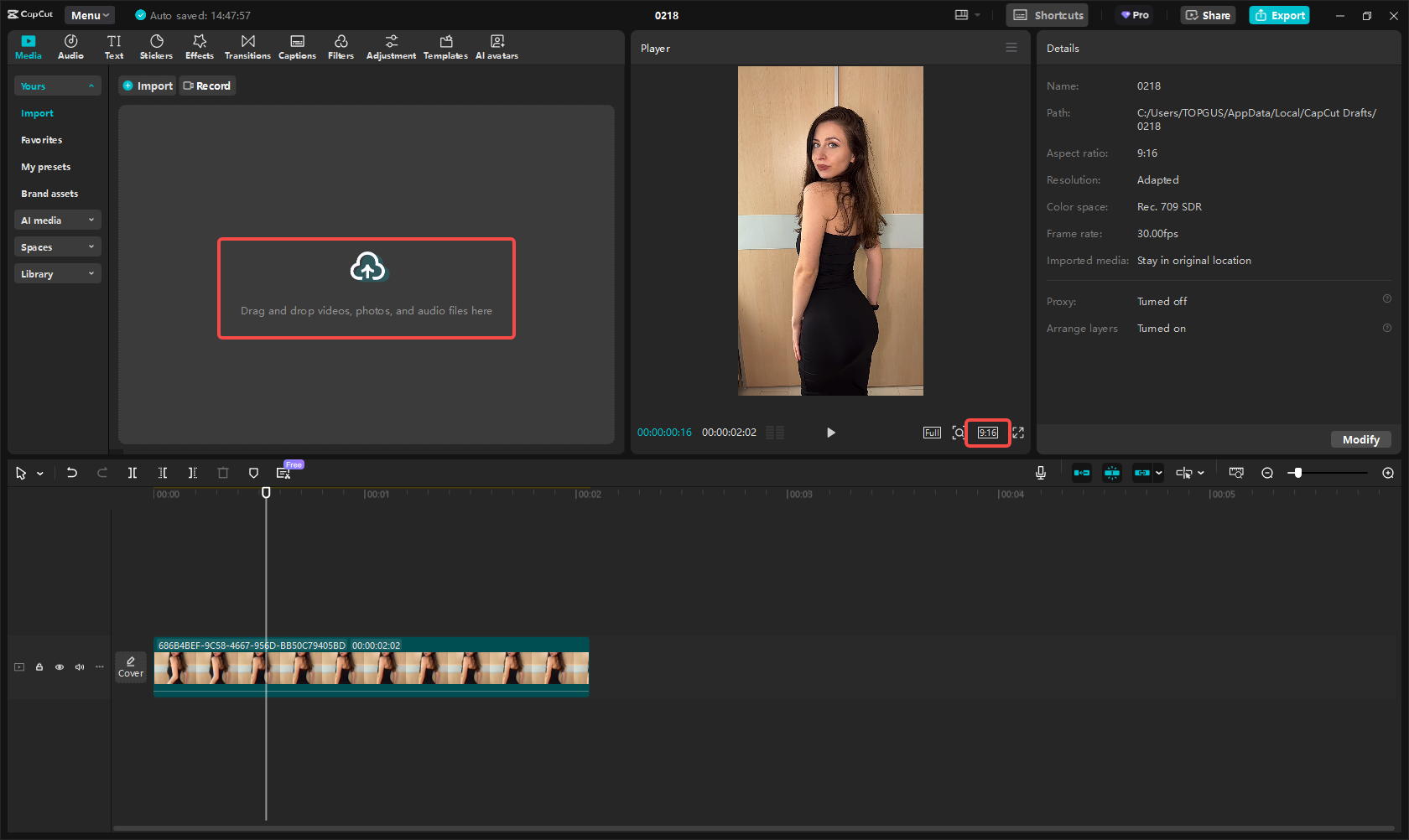Open the select tool mode dropdown arrow
Screen dimensions: 1409x840
[x=39, y=474]
